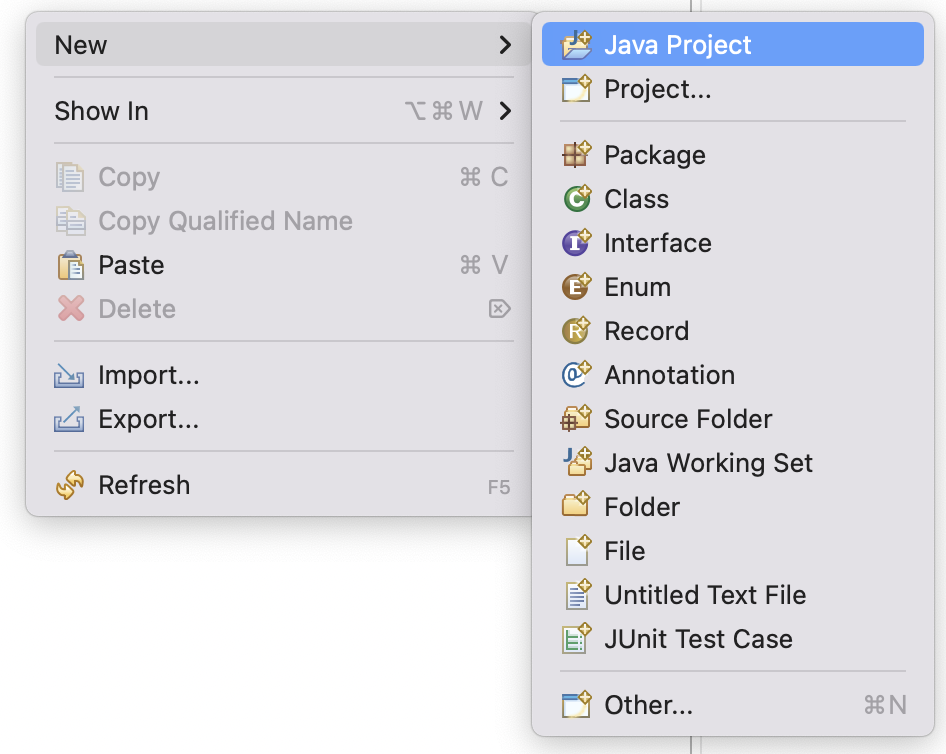Create a new Enum
This screenshot has height=754, width=946.
[x=732, y=287]
